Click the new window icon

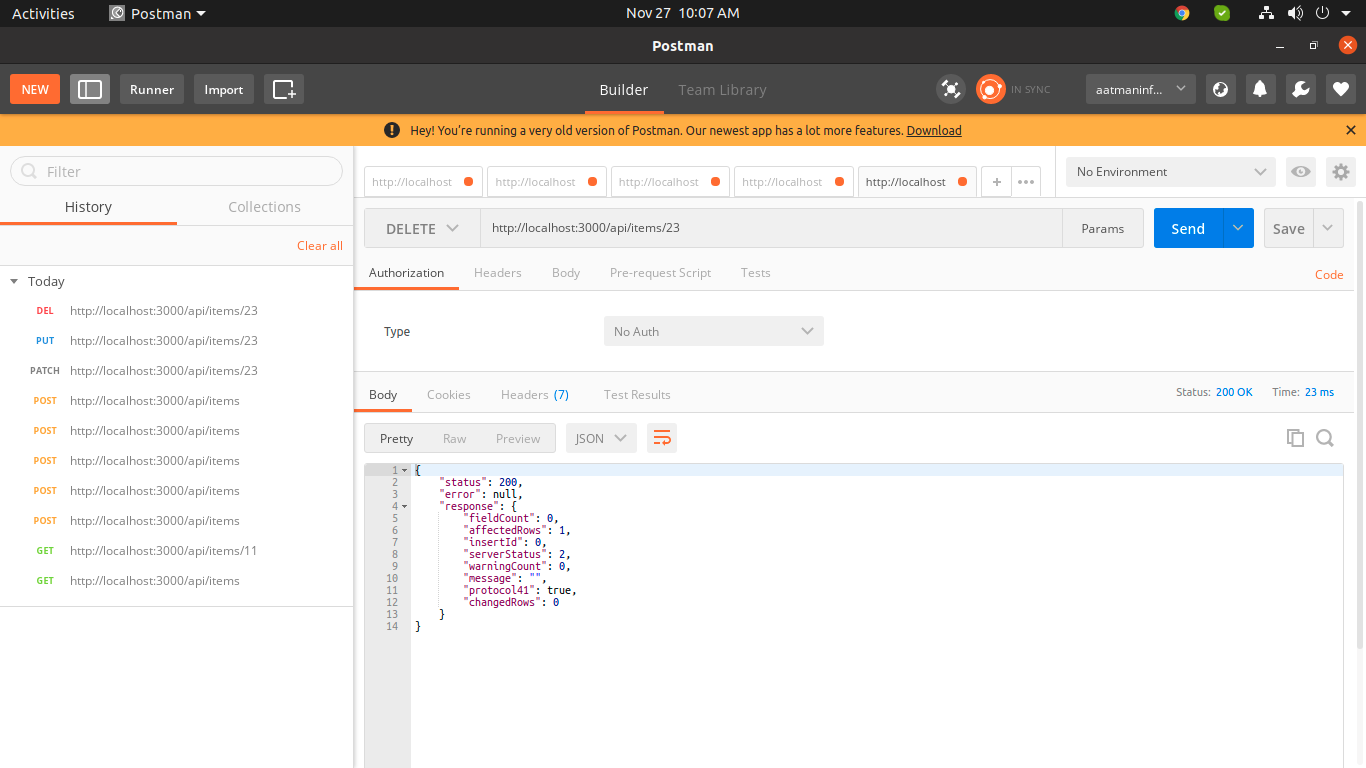[284, 89]
